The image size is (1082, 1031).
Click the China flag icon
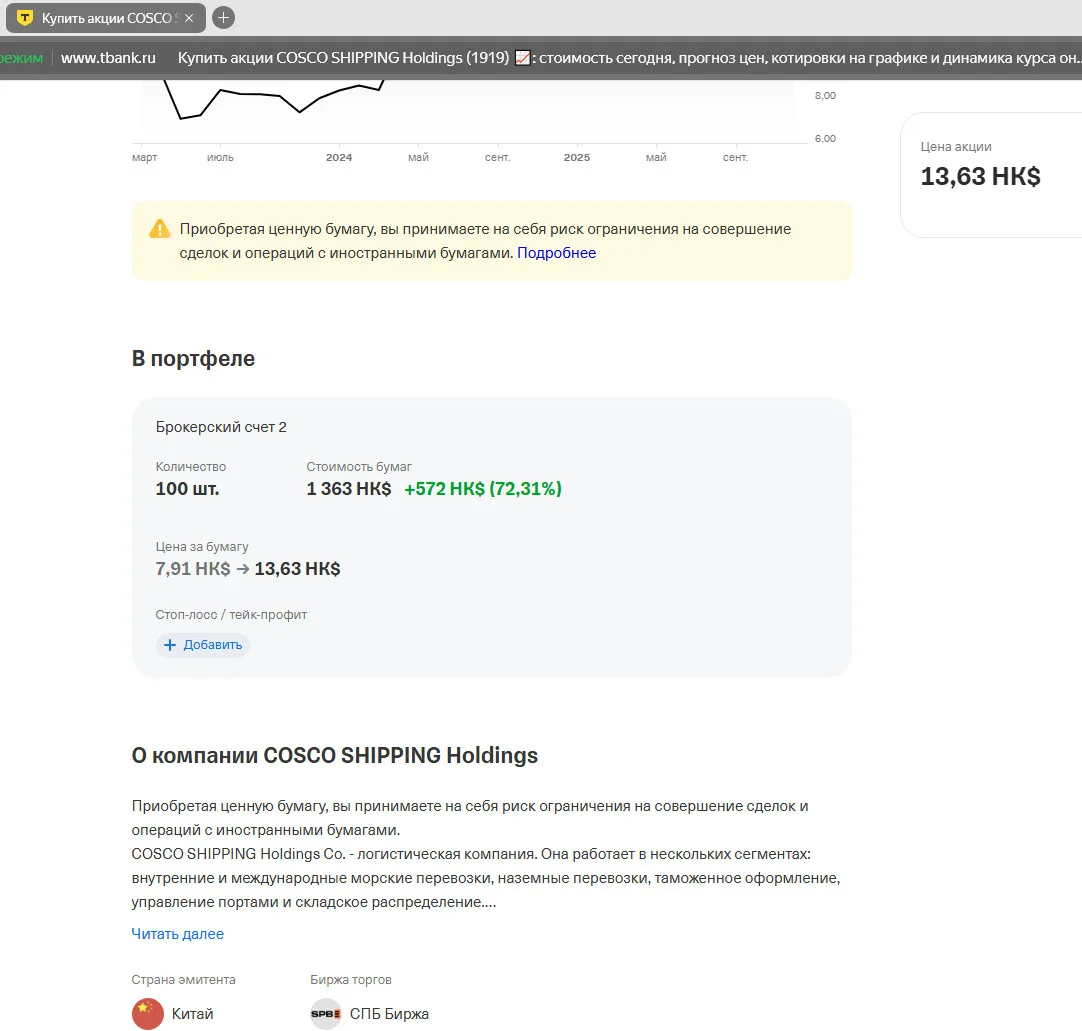pos(148,1014)
